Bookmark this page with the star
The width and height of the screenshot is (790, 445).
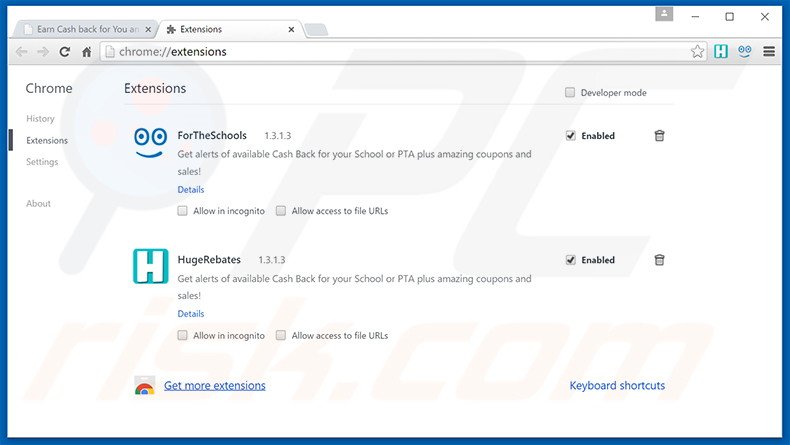[697, 51]
